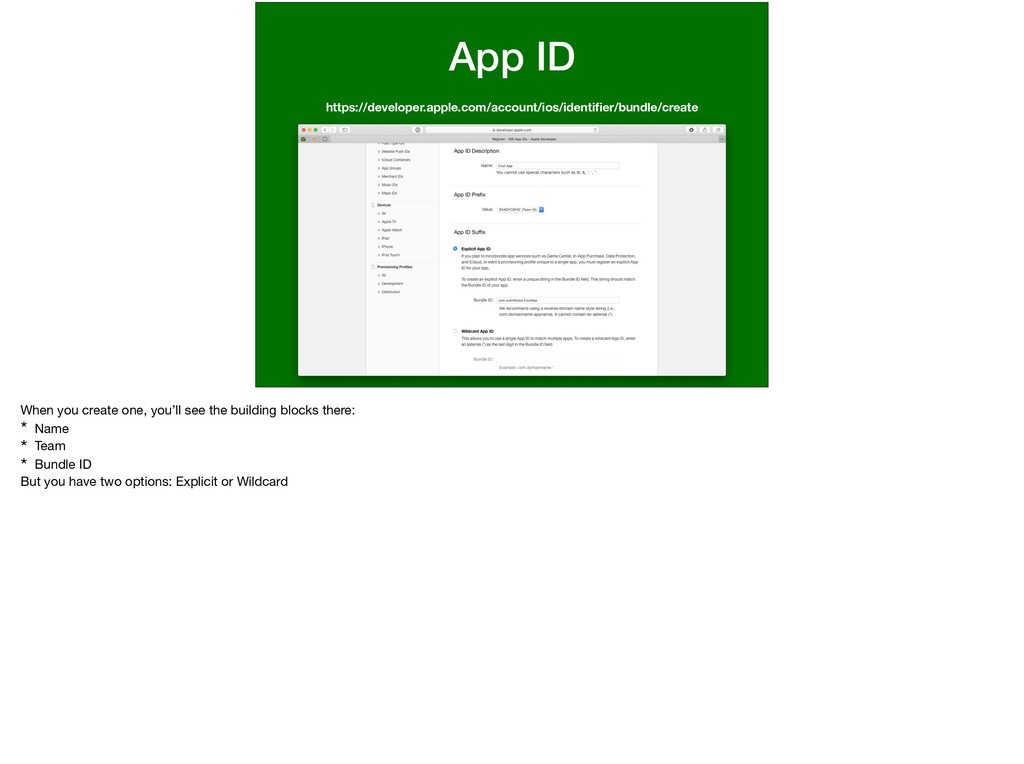Open the third pinned tab
Screen dimensions: 1024x764
tap(325, 139)
